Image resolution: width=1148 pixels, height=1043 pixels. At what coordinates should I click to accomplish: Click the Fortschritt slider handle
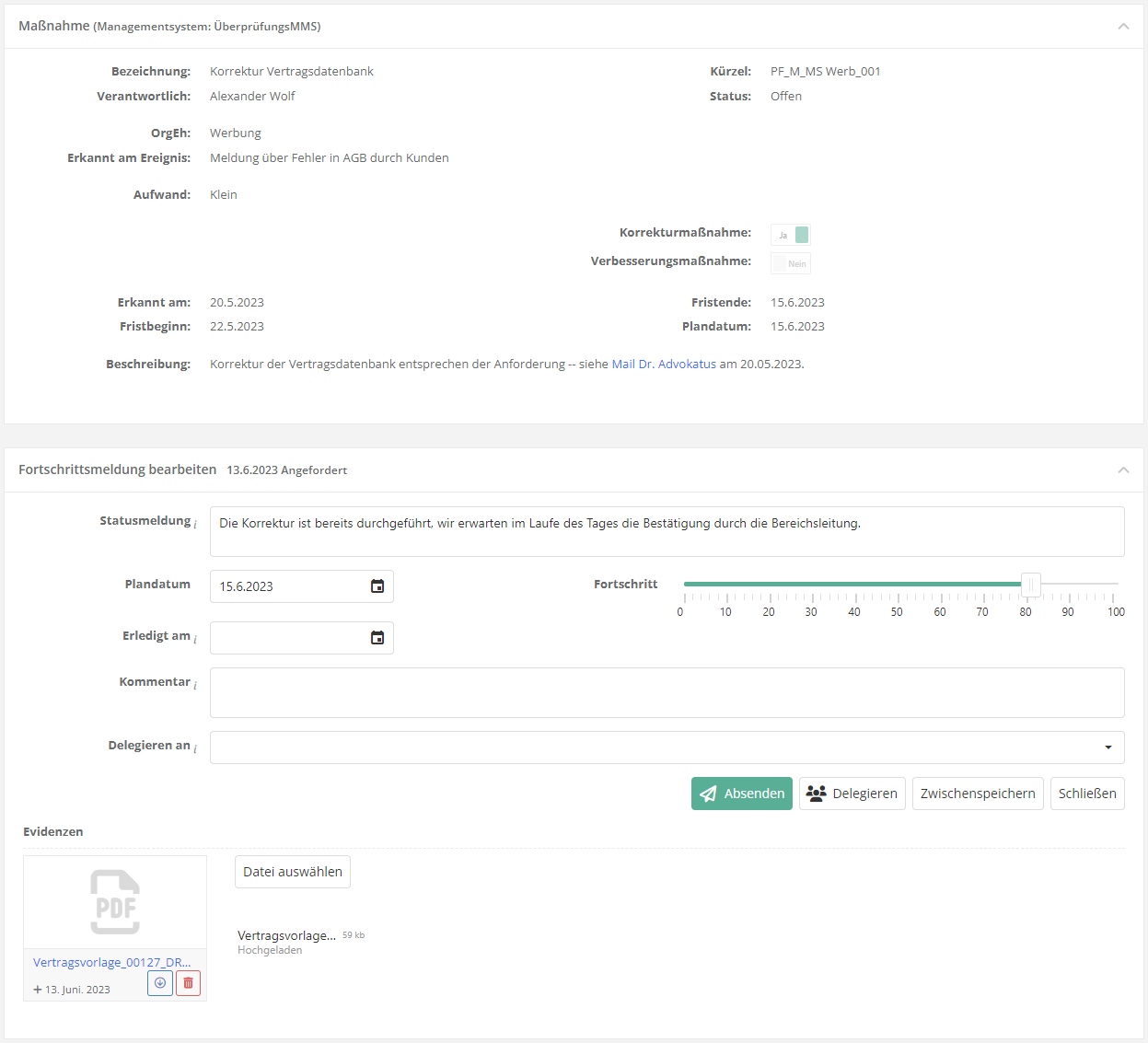1031,585
